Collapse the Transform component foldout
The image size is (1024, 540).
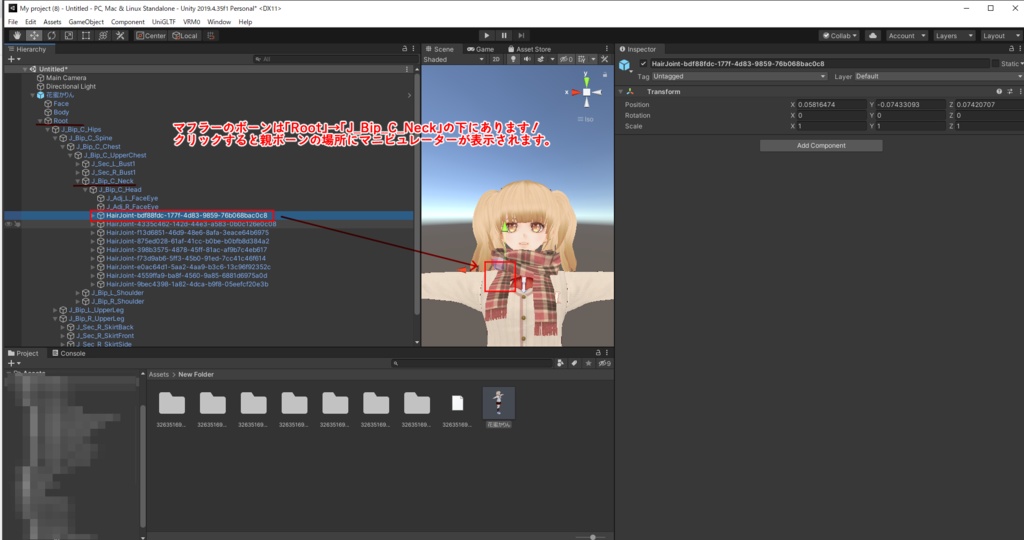tap(620, 91)
